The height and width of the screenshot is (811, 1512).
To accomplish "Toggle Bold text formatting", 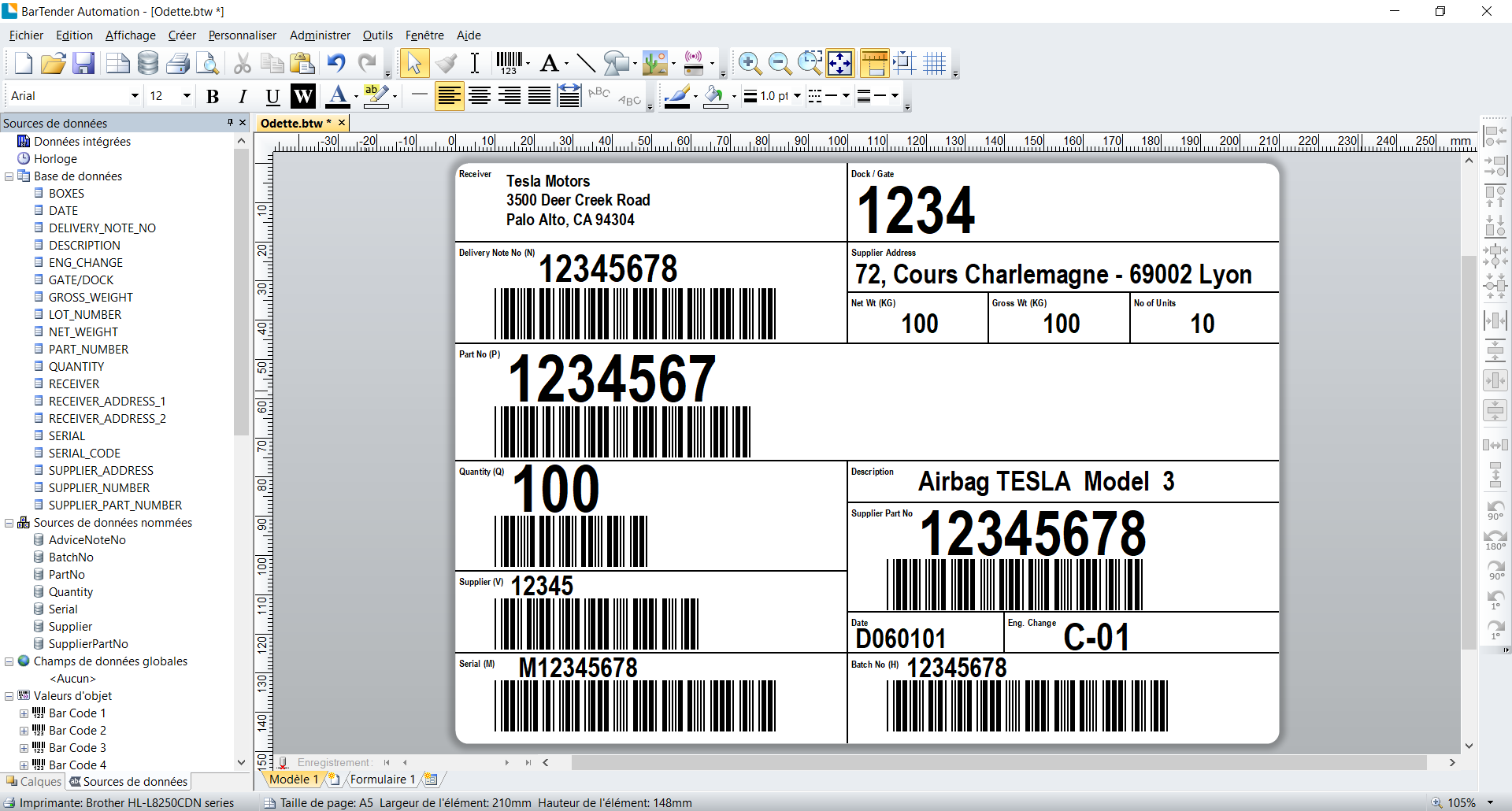I will pos(212,96).
